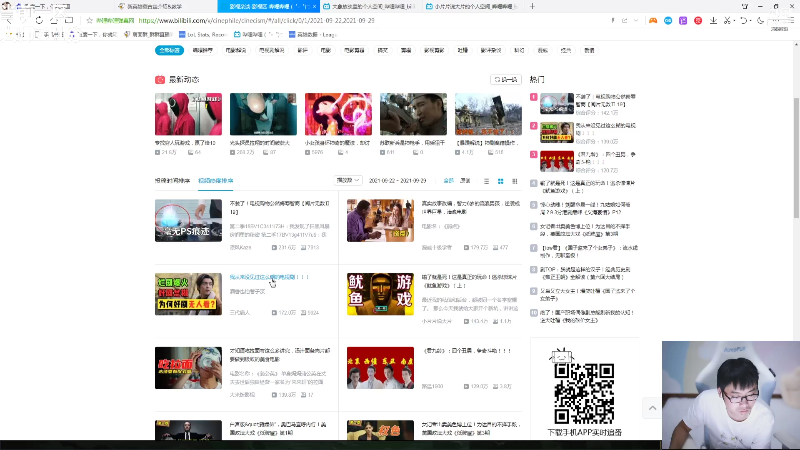Open the pink cartoon thumbnail in 最新动态
The height and width of the screenshot is (450, 800).
[x=338, y=114]
